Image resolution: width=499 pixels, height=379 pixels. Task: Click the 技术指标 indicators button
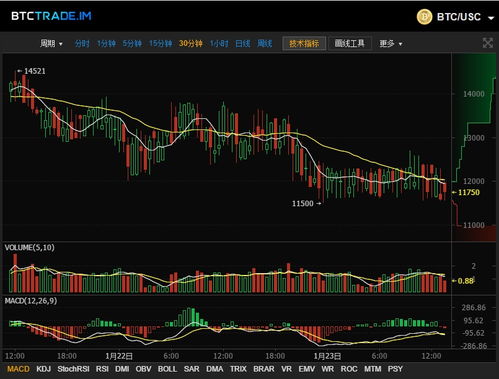[304, 43]
